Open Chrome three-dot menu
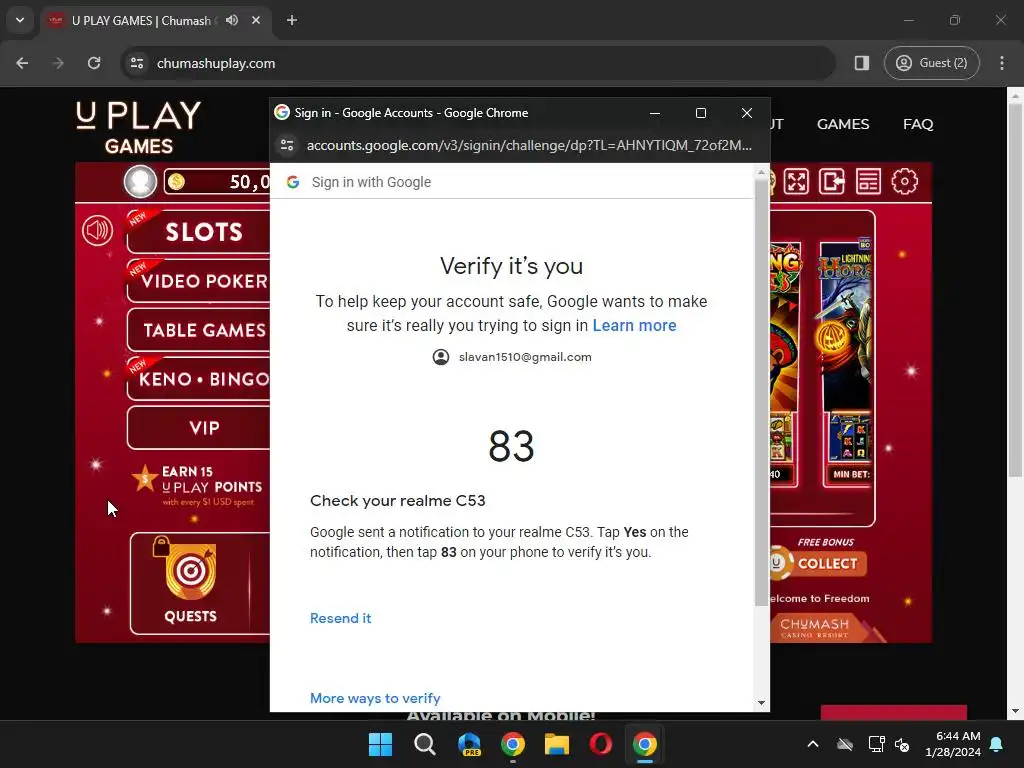Viewport: 1024px width, 768px height. [1002, 63]
